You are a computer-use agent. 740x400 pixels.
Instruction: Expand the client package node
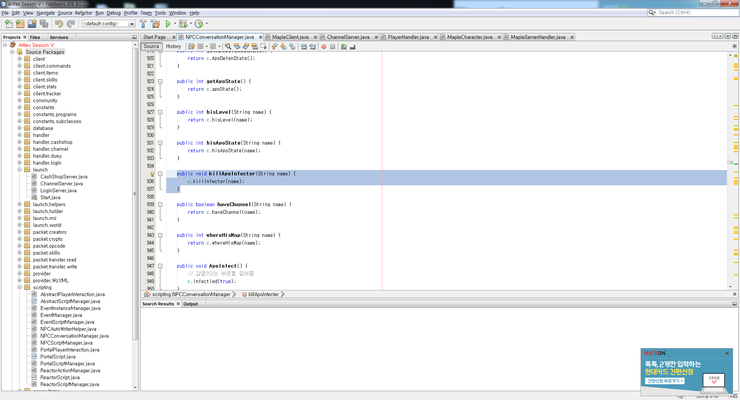[20, 59]
